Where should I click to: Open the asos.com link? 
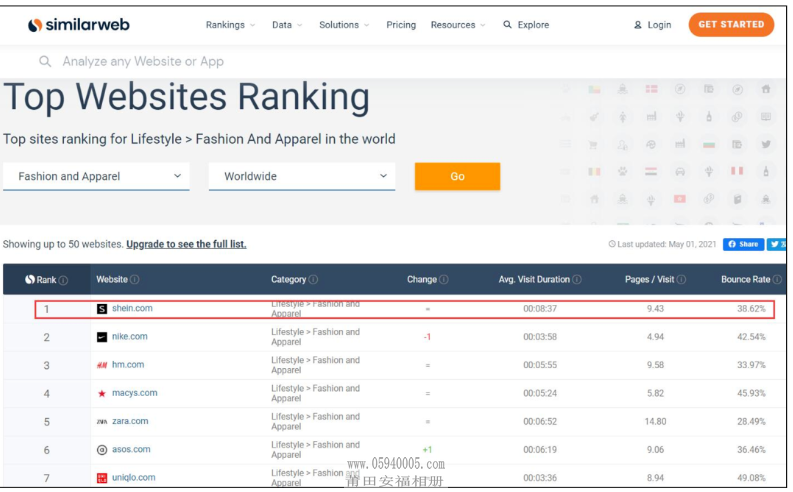131,450
